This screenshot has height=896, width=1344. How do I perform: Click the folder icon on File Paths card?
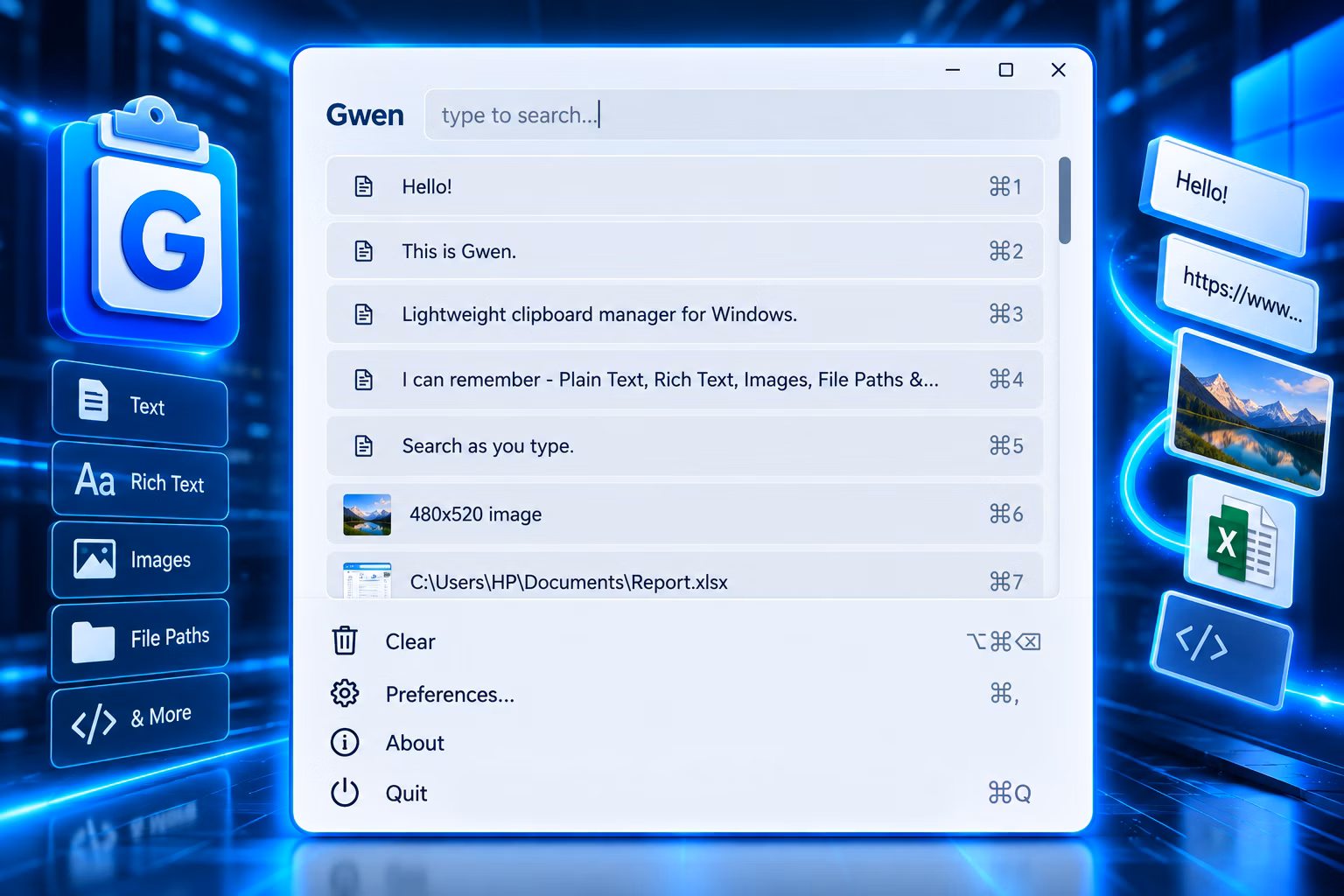pyautogui.click(x=93, y=641)
